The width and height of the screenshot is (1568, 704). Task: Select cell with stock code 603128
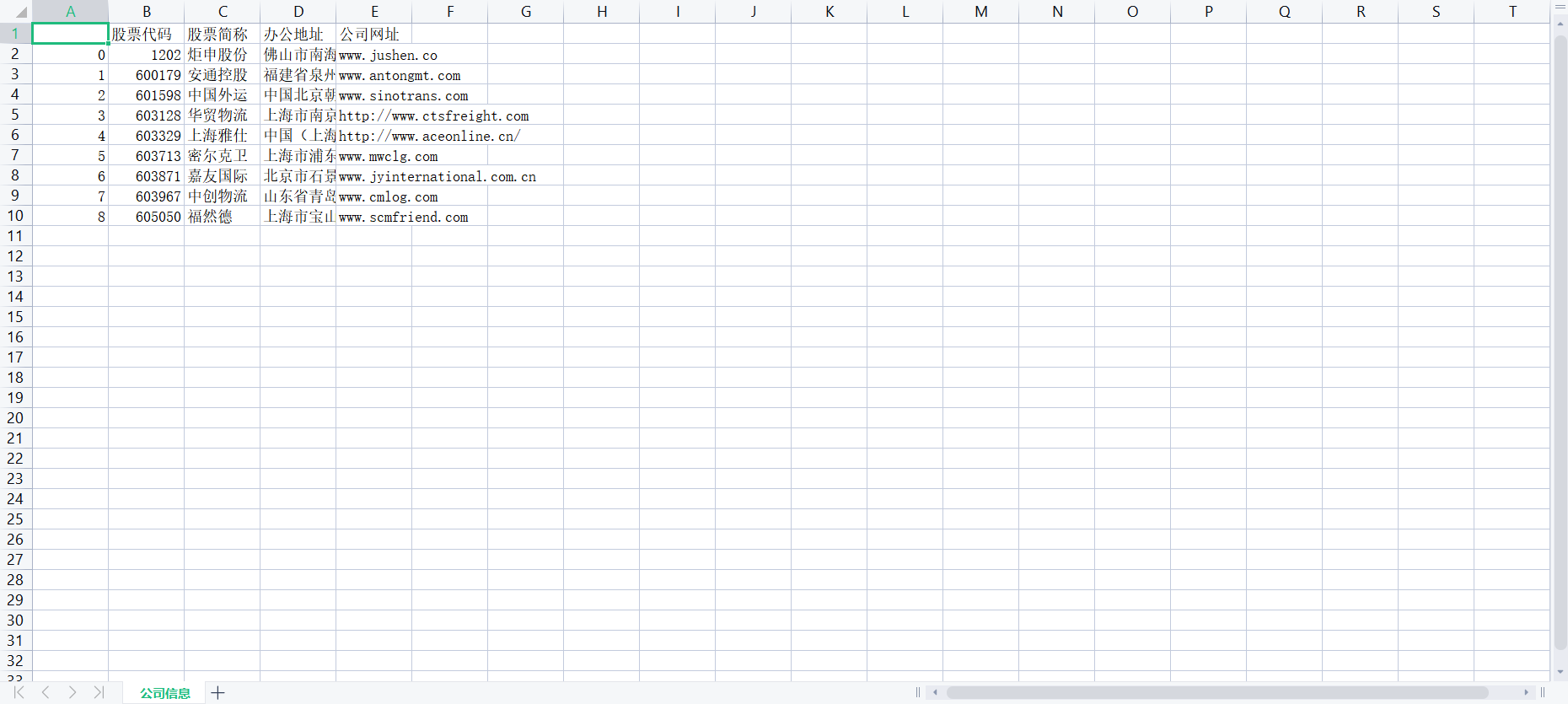(147, 115)
